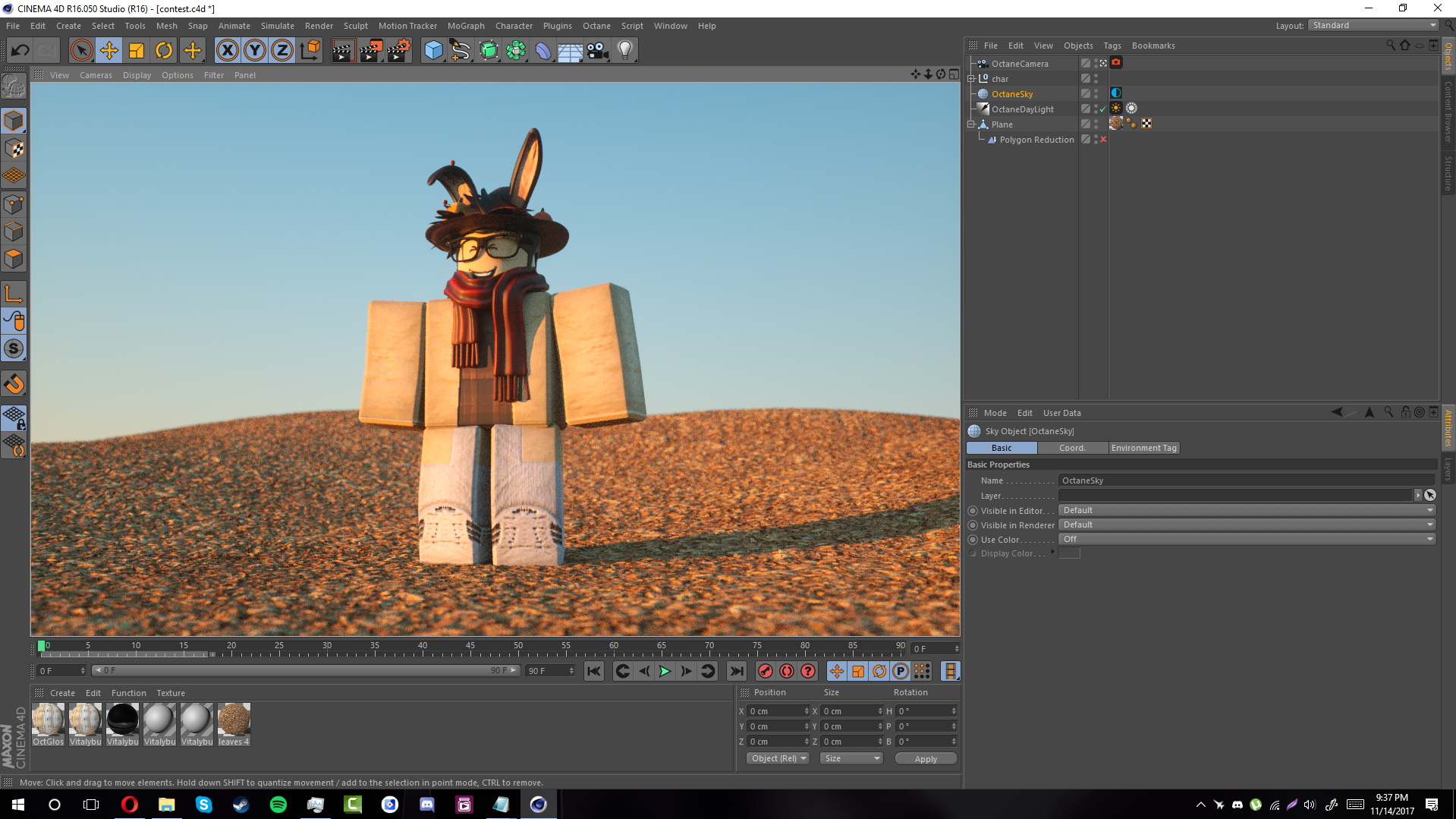The image size is (1456, 819).
Task: Open the spline pen tool group
Action: (x=461, y=51)
